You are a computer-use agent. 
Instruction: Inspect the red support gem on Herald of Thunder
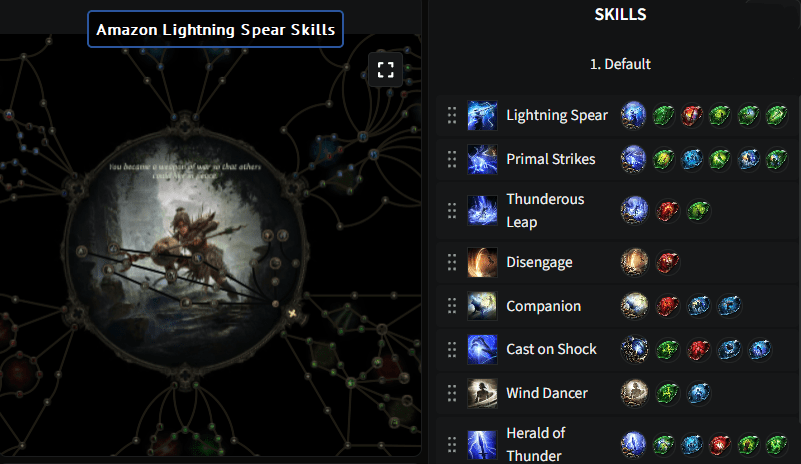tap(720, 445)
